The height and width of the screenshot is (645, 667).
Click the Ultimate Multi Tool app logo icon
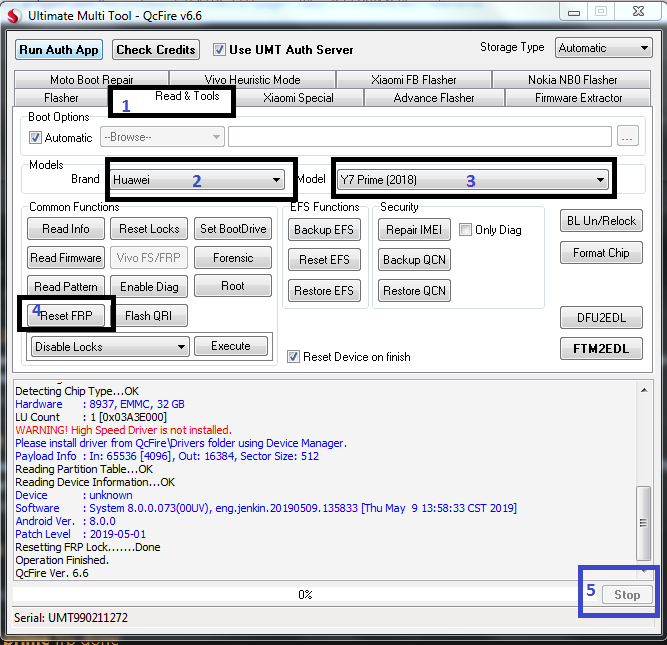(x=14, y=16)
